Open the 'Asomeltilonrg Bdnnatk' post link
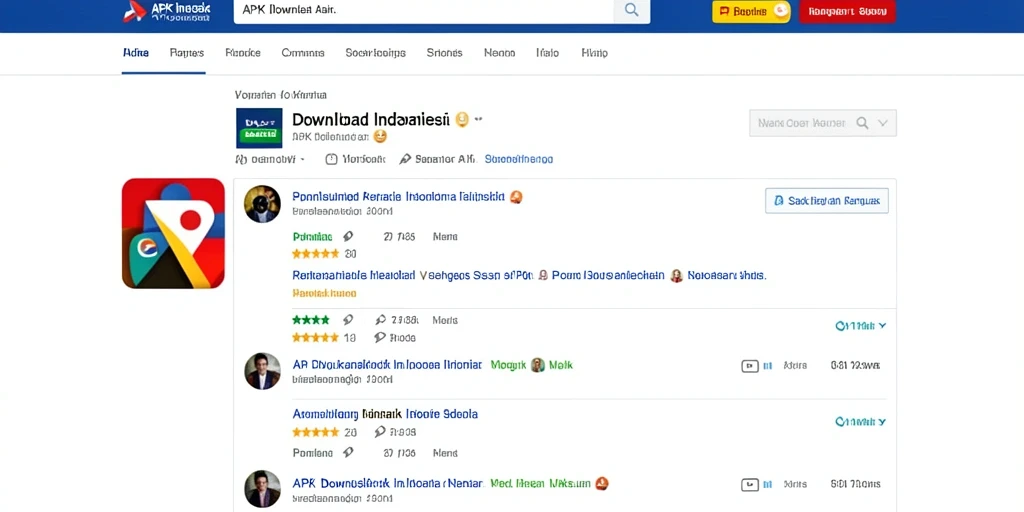Viewport: 1024px width, 512px height. (x=385, y=414)
